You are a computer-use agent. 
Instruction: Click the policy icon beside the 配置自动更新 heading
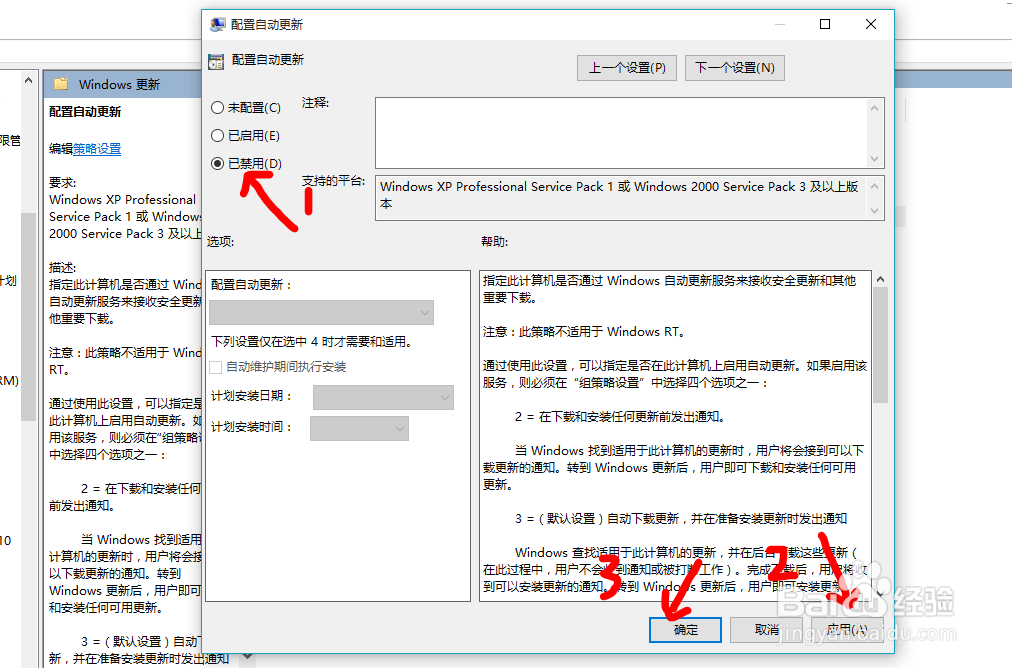click(216, 61)
